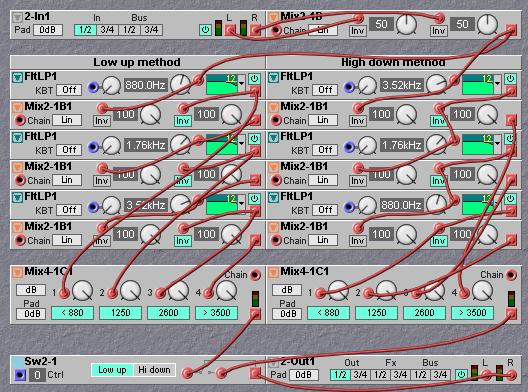Toggle the power bypass button on 2-Out1
The height and width of the screenshot is (392, 528).
(x=461, y=374)
